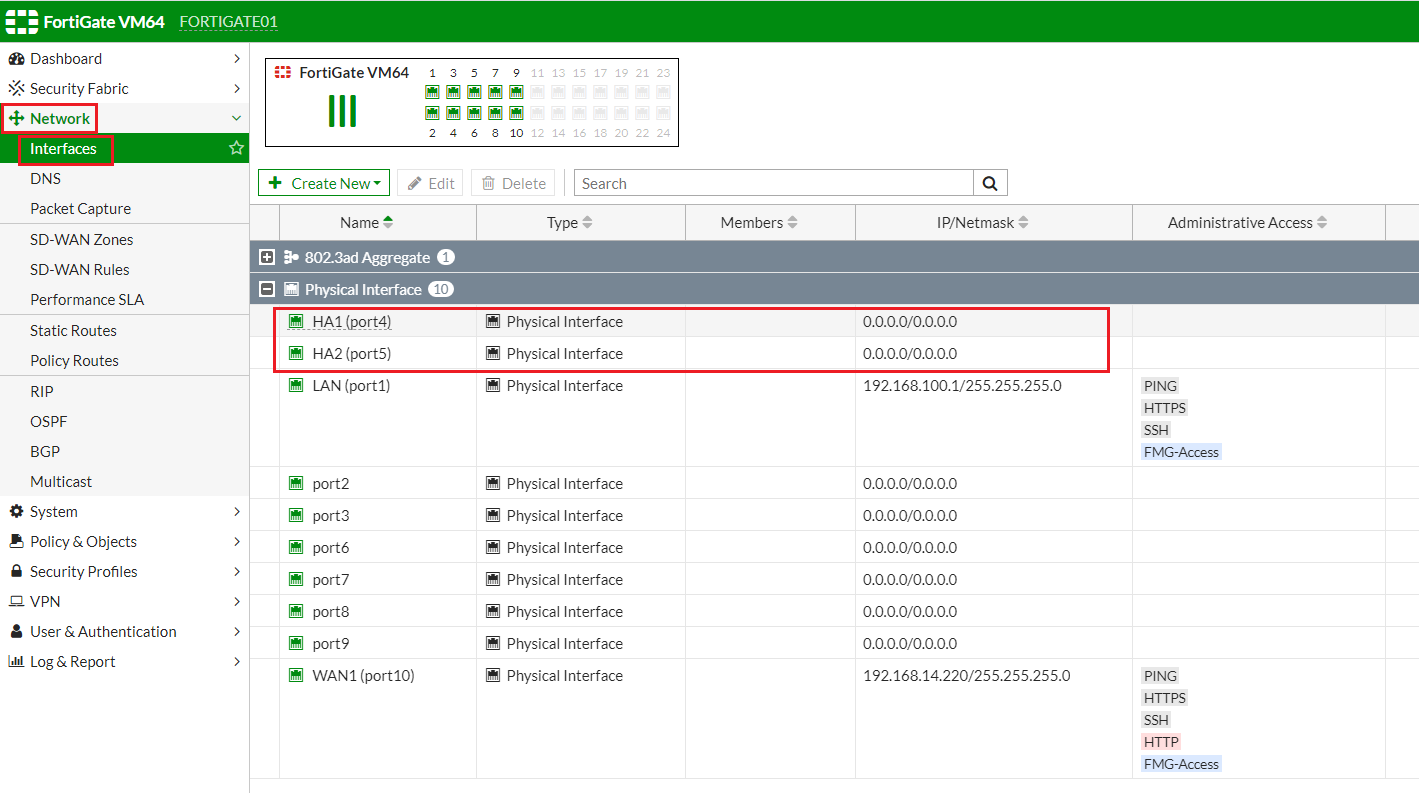The width and height of the screenshot is (1419, 793).
Task: Click the Delete button
Action: coord(513,183)
